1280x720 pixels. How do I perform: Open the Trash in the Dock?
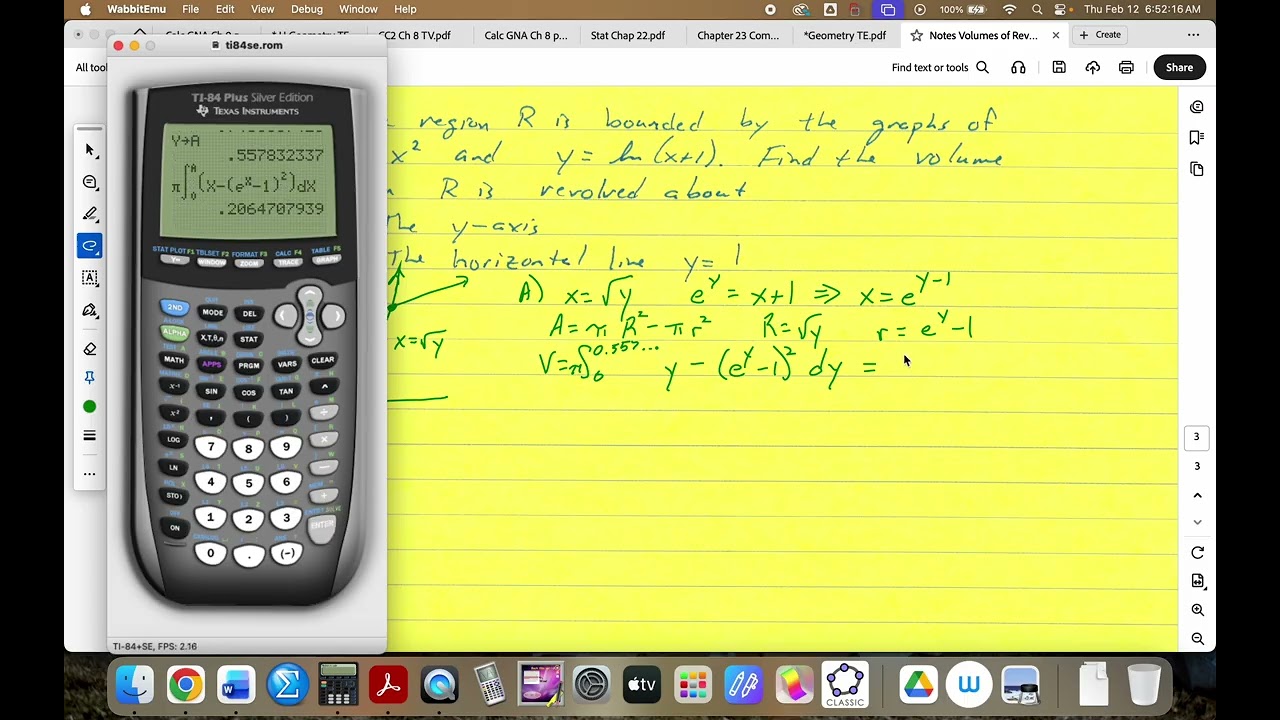[x=1144, y=685]
